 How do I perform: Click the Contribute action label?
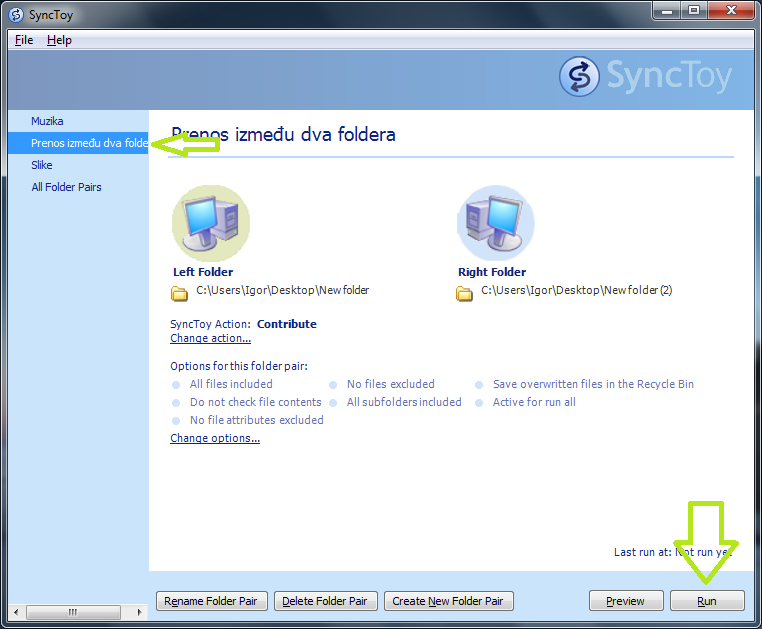click(x=287, y=324)
